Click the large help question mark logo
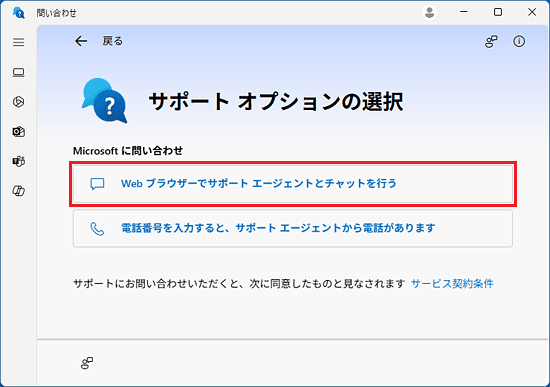This screenshot has width=550, height=387. [x=105, y=101]
